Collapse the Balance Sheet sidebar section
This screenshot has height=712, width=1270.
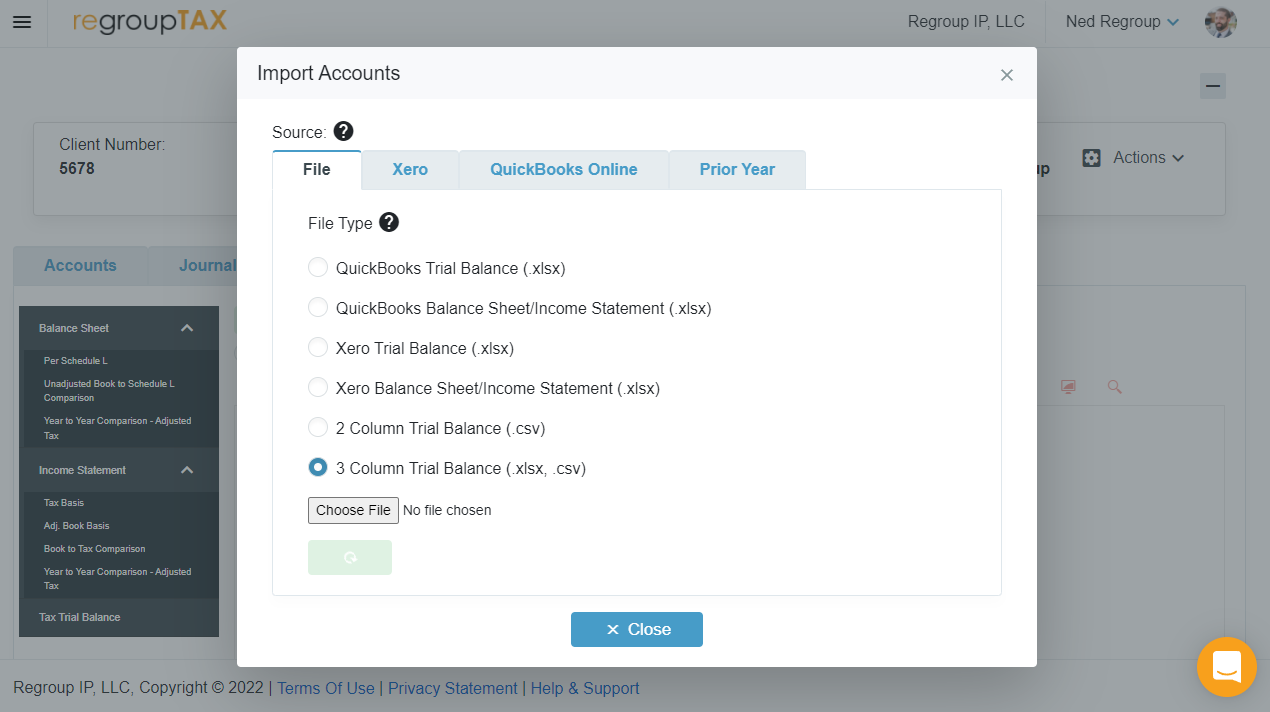(x=187, y=328)
